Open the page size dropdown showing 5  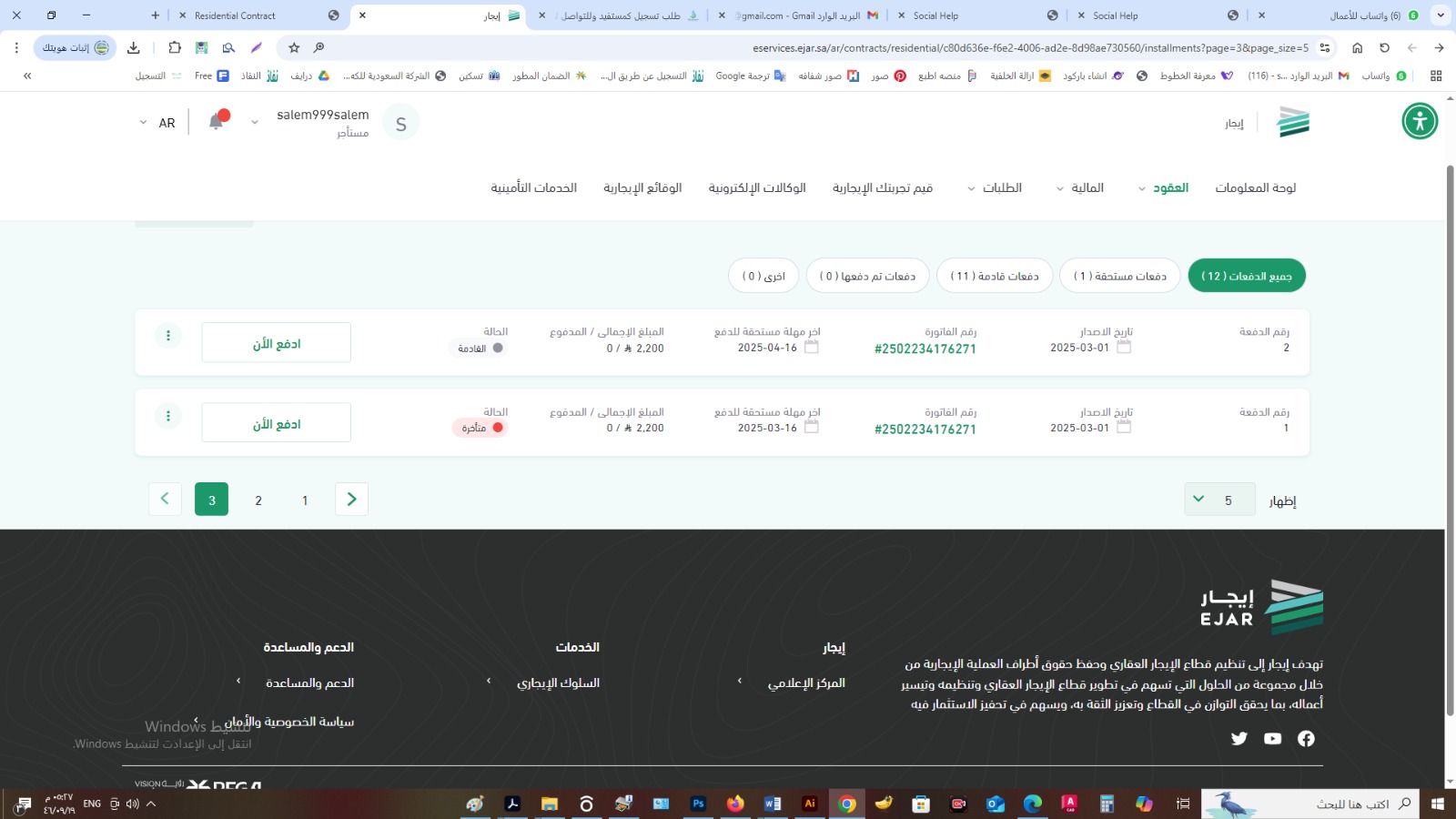click(1219, 500)
